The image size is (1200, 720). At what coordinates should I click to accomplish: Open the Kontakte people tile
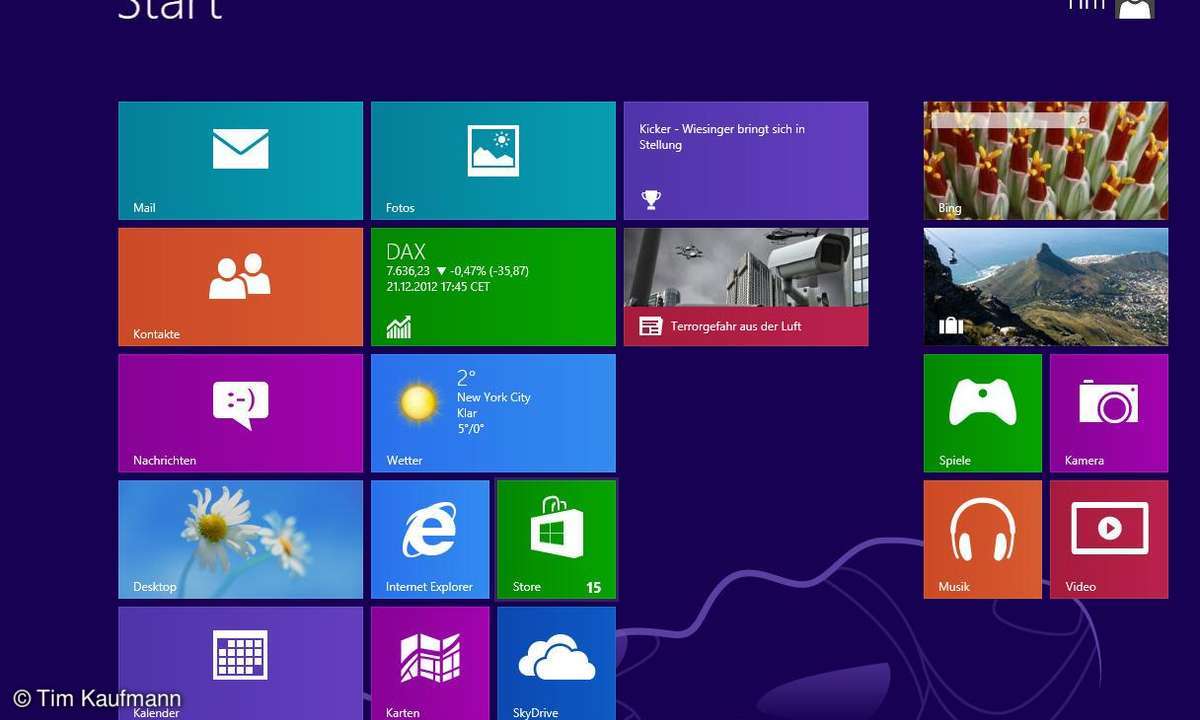click(241, 287)
